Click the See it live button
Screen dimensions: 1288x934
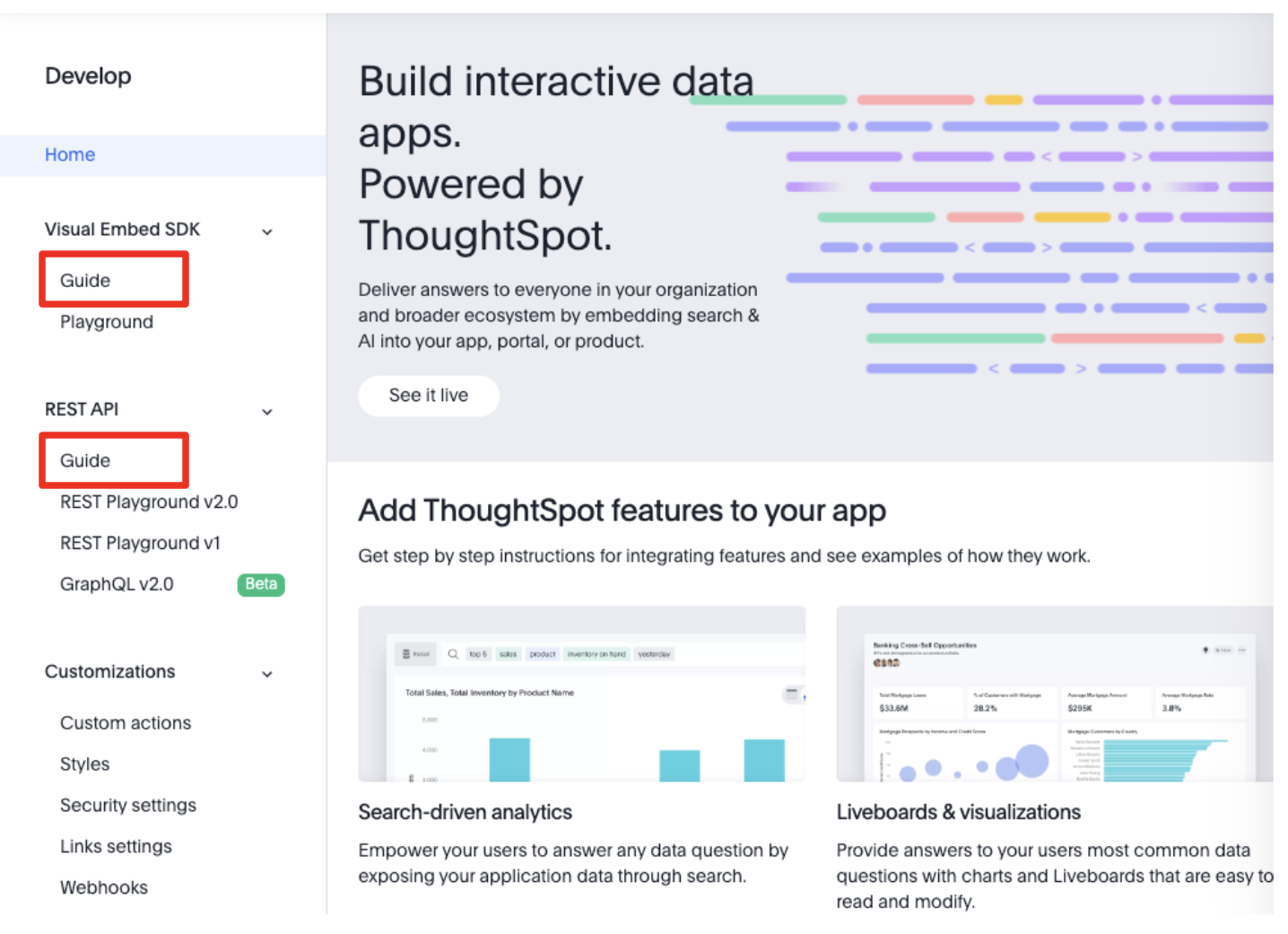pos(428,396)
